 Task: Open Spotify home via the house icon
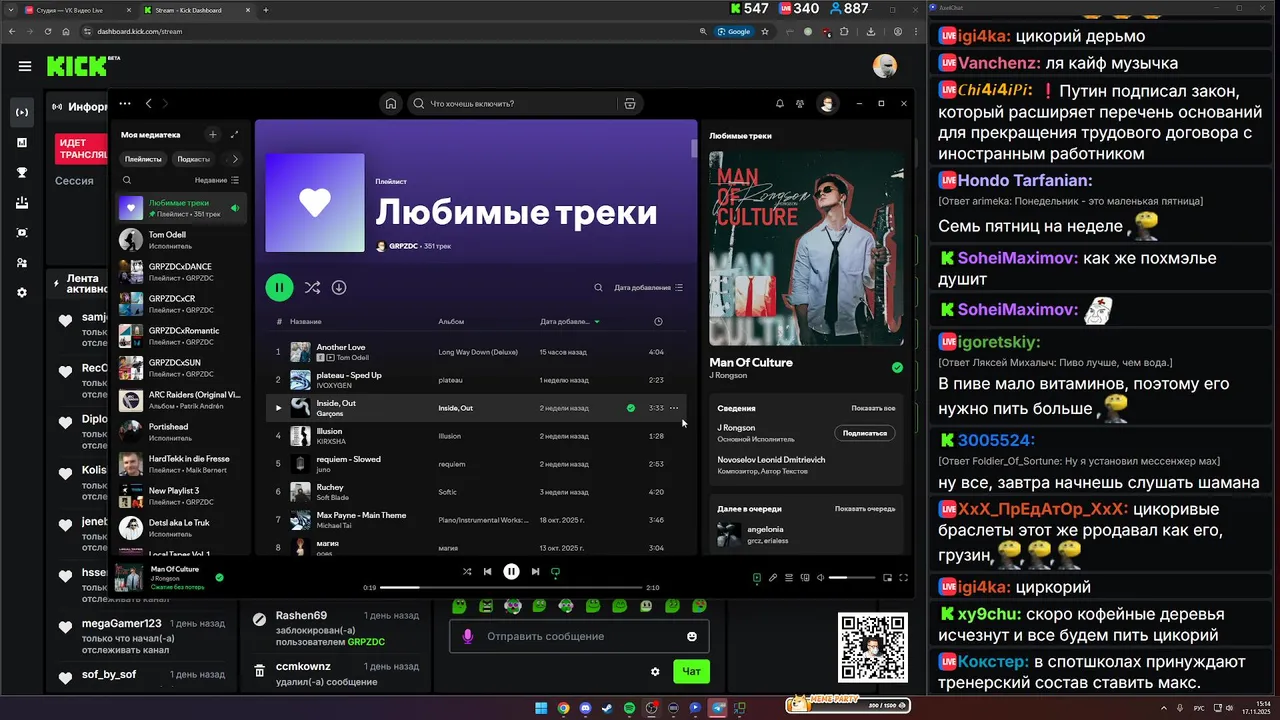click(391, 103)
